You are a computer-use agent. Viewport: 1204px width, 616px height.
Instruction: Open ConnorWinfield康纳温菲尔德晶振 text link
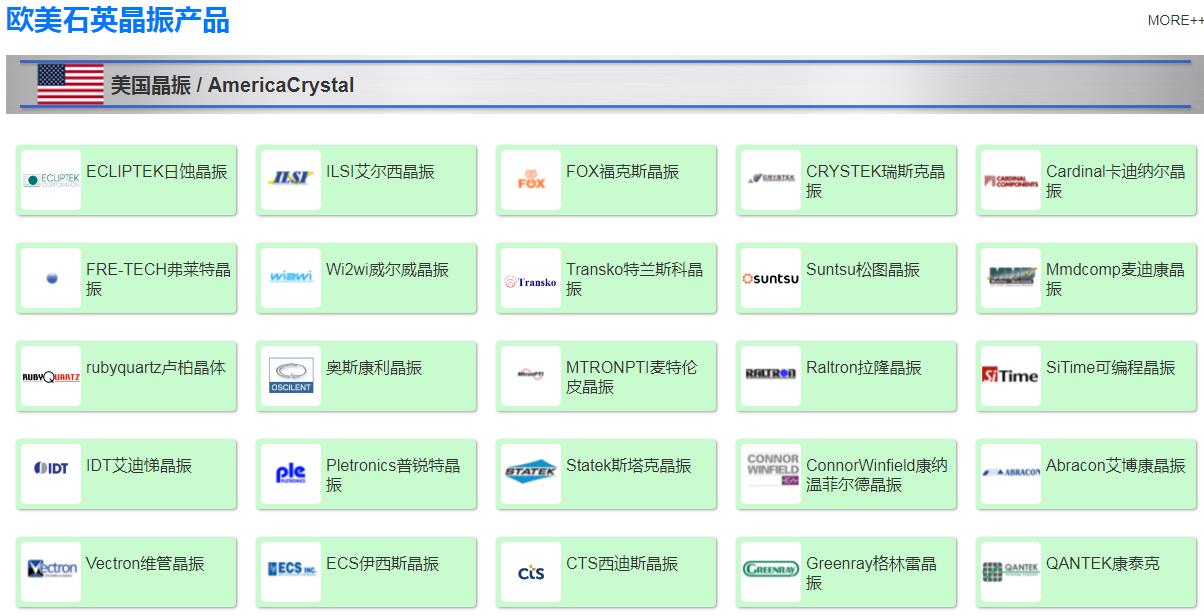point(877,475)
